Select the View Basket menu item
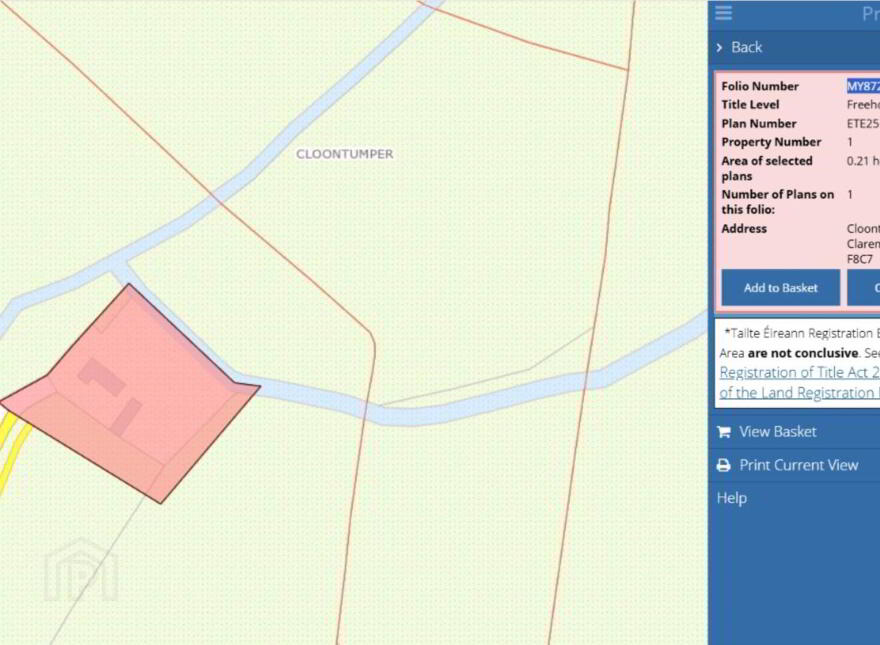This screenshot has height=645, width=880. pos(777,432)
